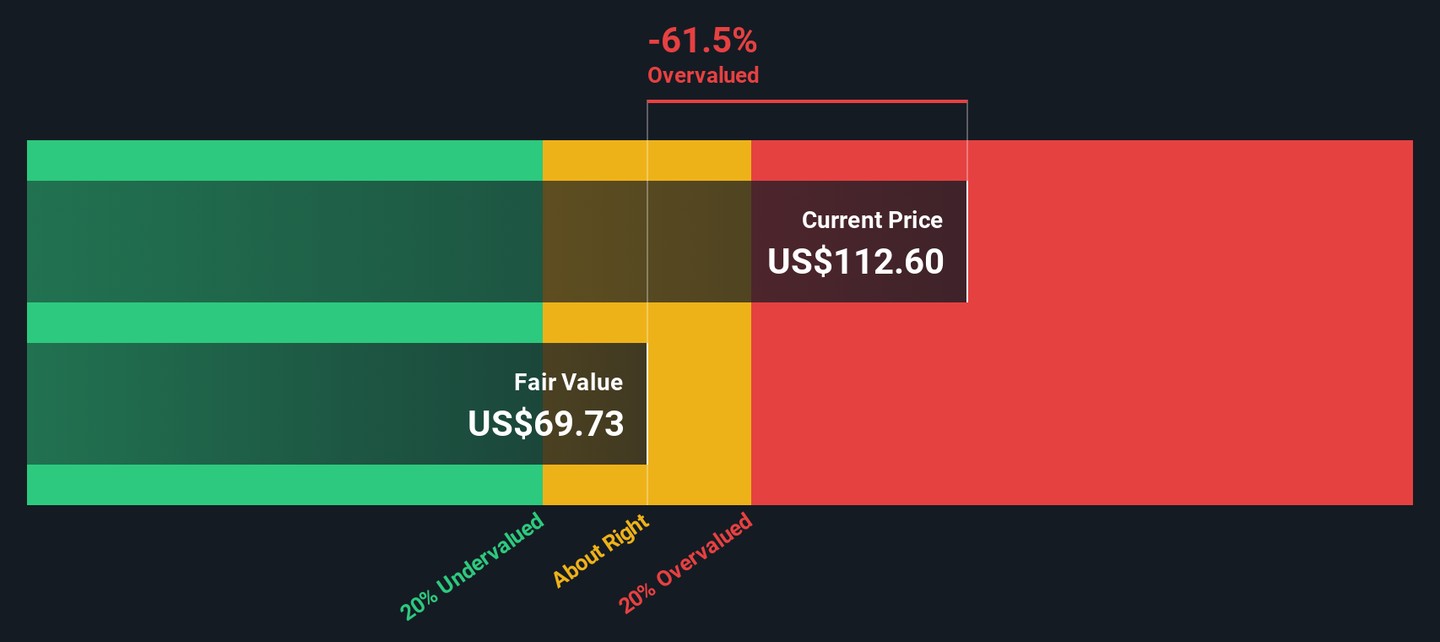The image size is (1440, 642).
Task: Click the About Right axis label
Action: (601, 551)
